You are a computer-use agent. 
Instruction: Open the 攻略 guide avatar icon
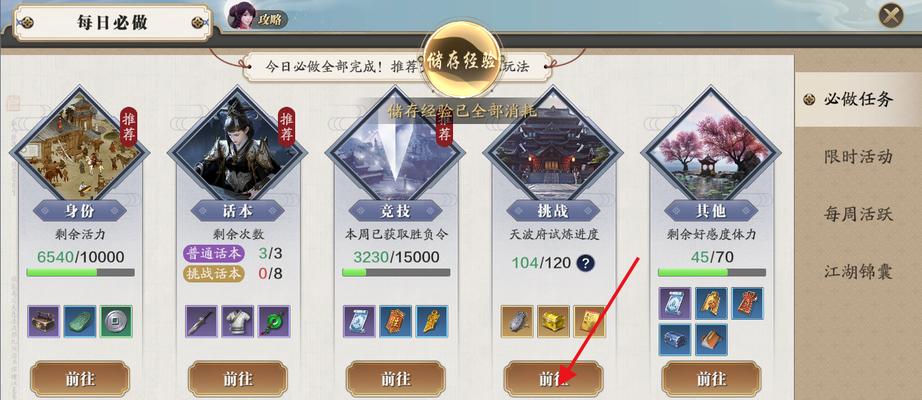[242, 15]
